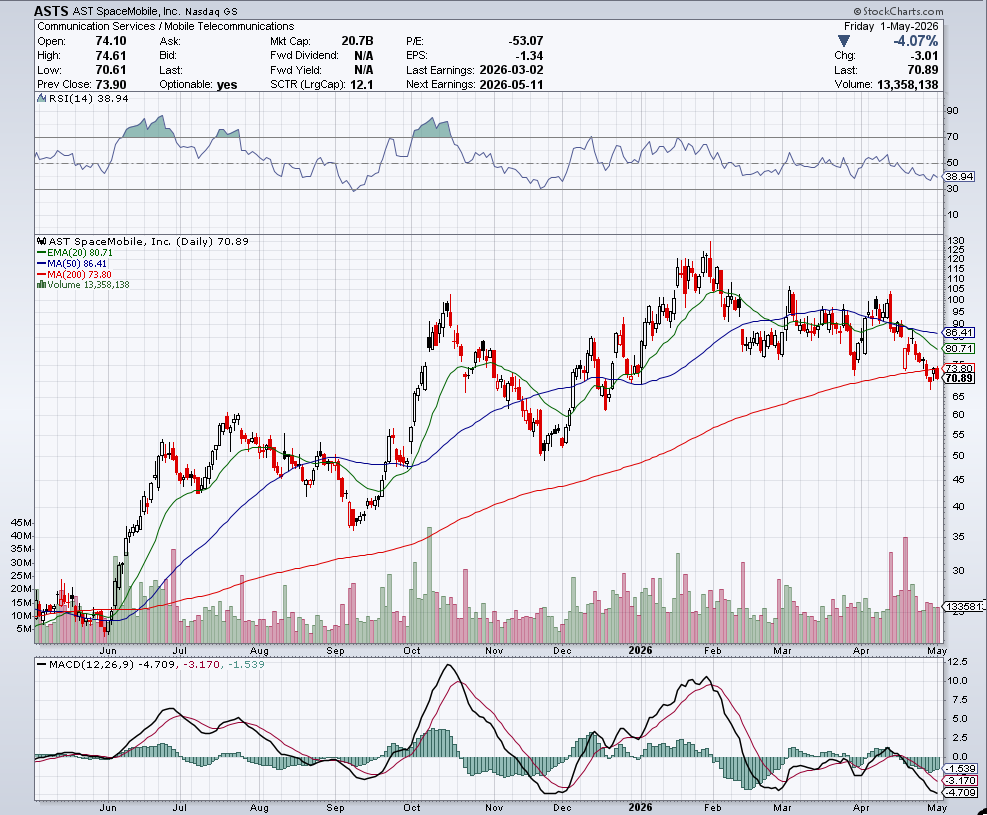Click the Prev Close value 73.90
This screenshot has width=987, height=815.
111,84
